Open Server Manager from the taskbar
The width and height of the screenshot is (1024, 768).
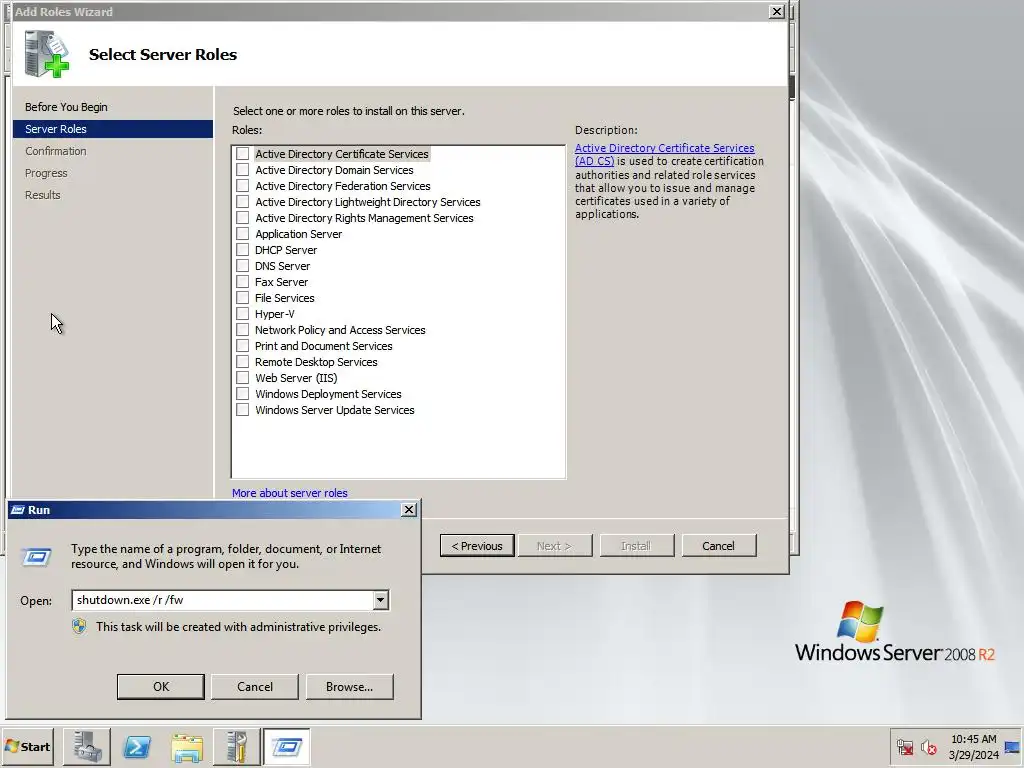tap(87, 746)
